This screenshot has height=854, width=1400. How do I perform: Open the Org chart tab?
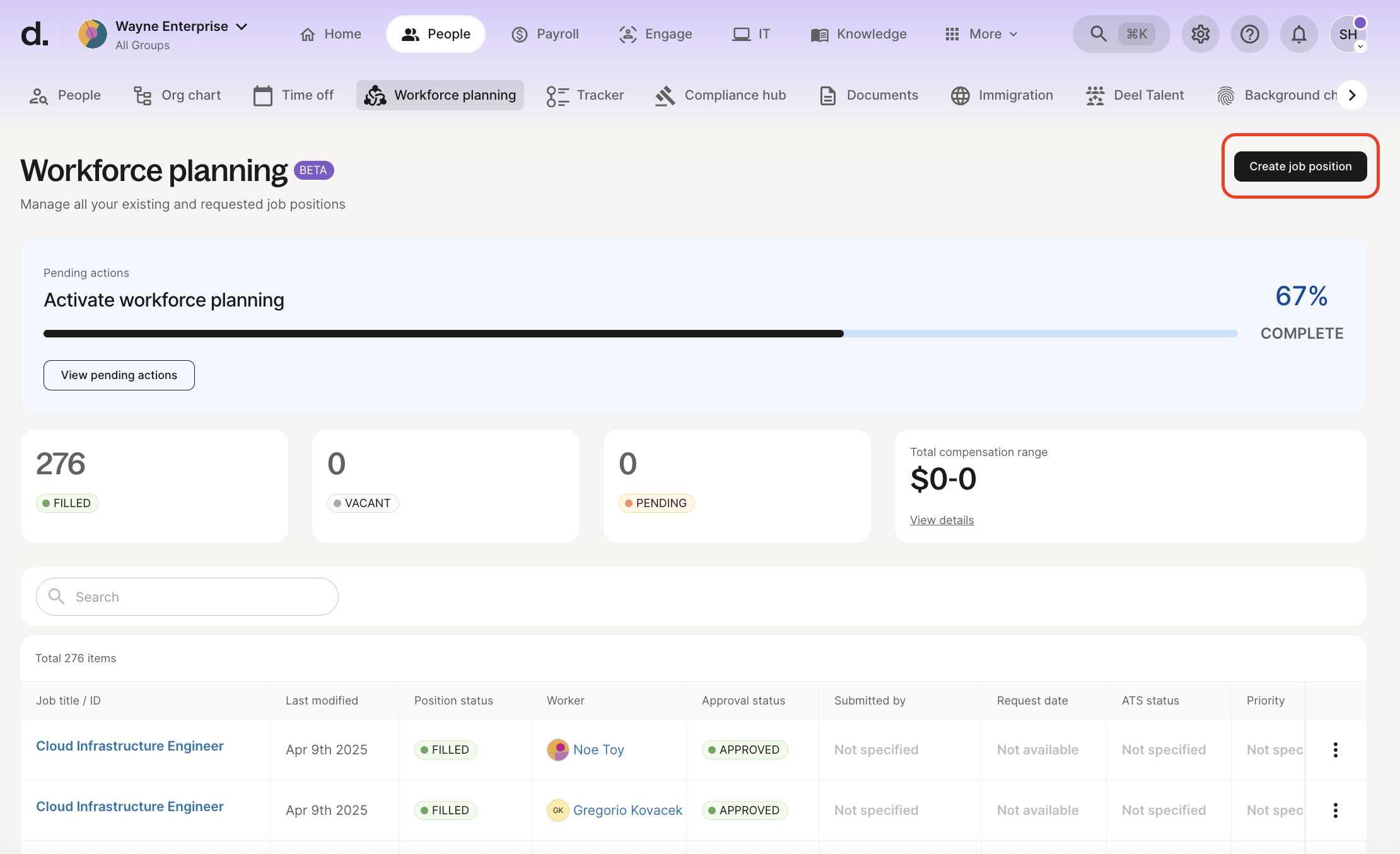(x=177, y=95)
